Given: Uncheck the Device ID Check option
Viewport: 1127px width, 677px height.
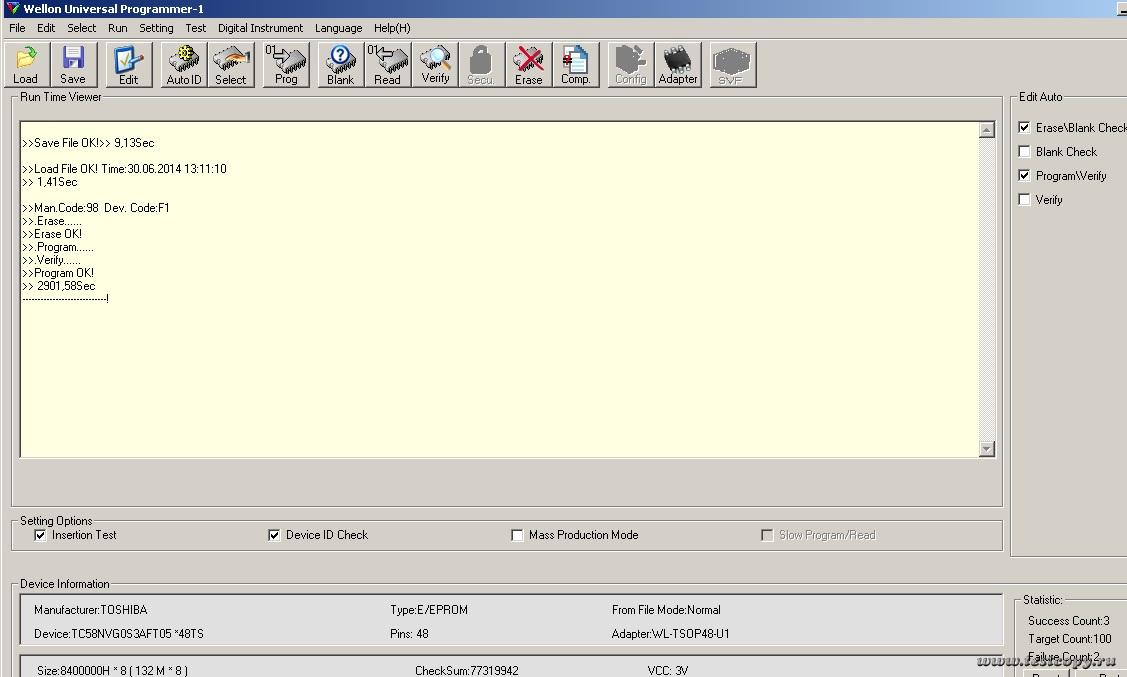Looking at the screenshot, I should coord(274,535).
